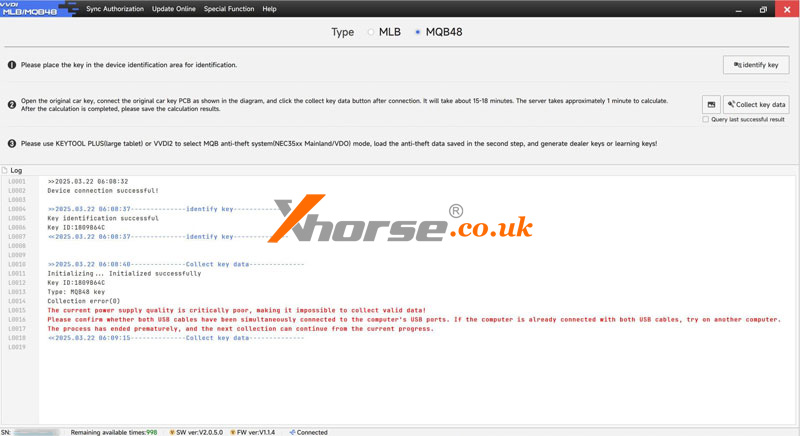Enable Query last successful result checkbox
The height and width of the screenshot is (436, 800).
pos(707,119)
